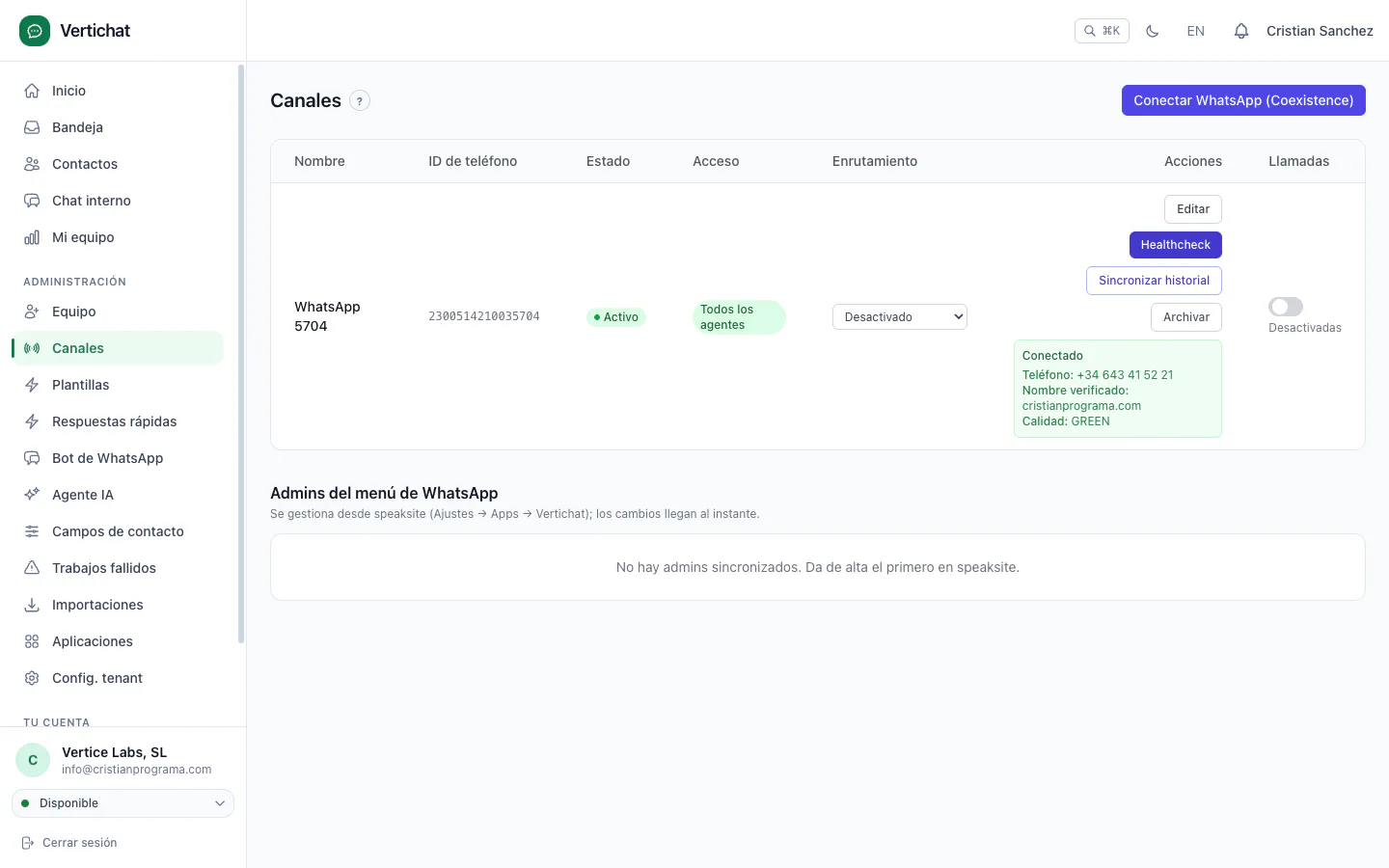Click the Todos los agentes badge

(x=739, y=317)
